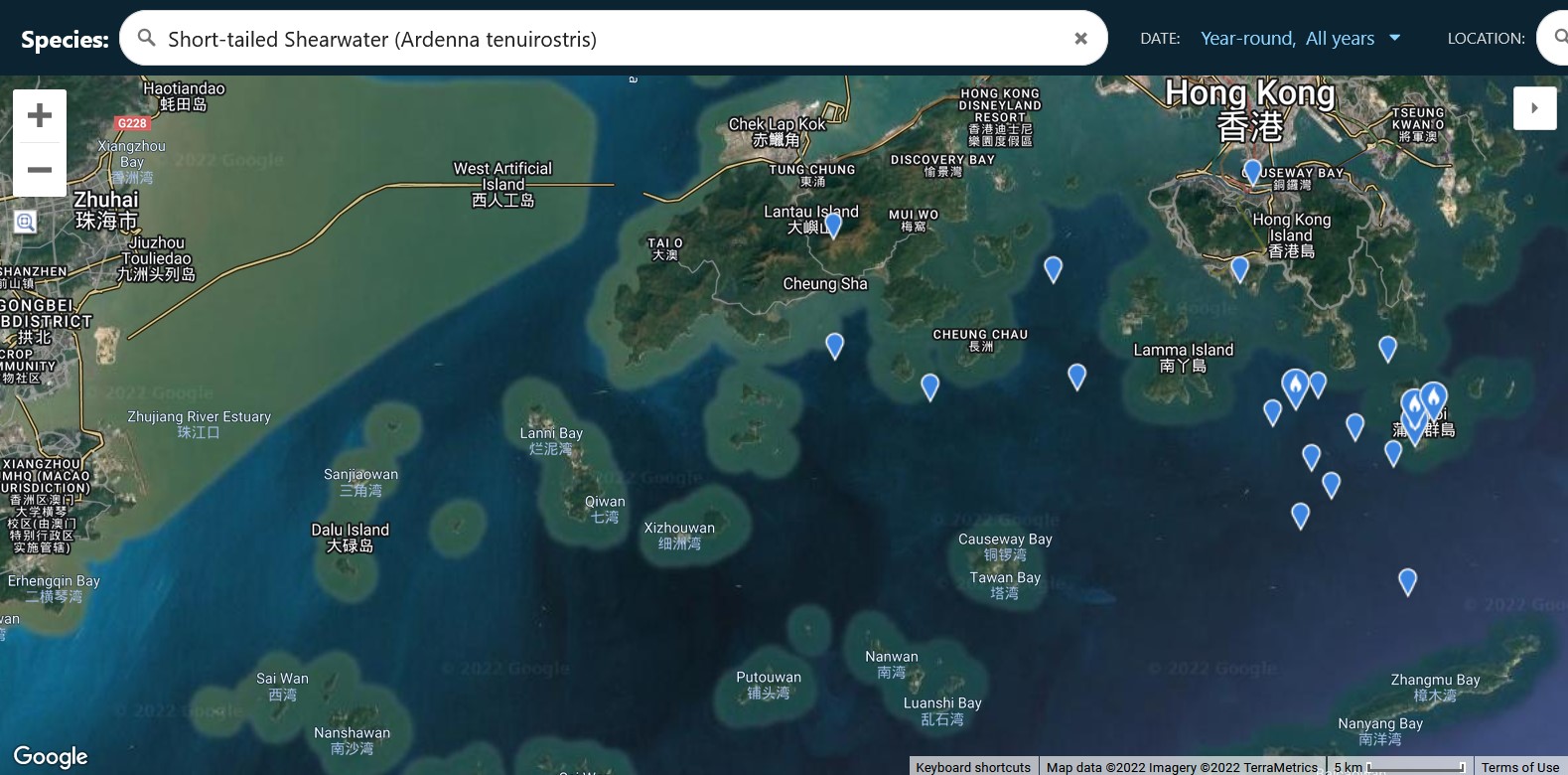1568x775 pixels.
Task: Select the southernmost marker above Zhangmu Bay
Action: (1407, 580)
